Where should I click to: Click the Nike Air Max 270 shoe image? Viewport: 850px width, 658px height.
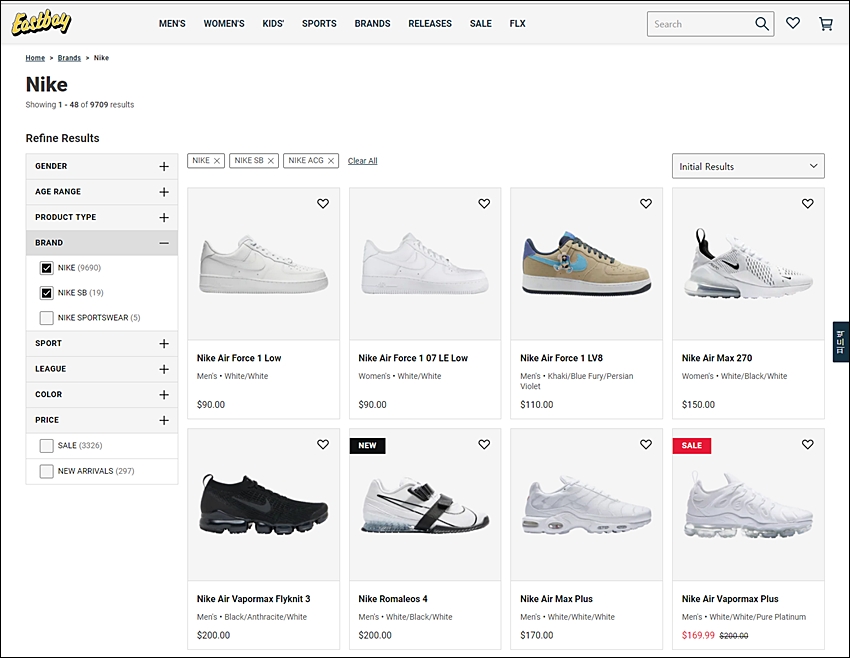pyautogui.click(x=748, y=264)
